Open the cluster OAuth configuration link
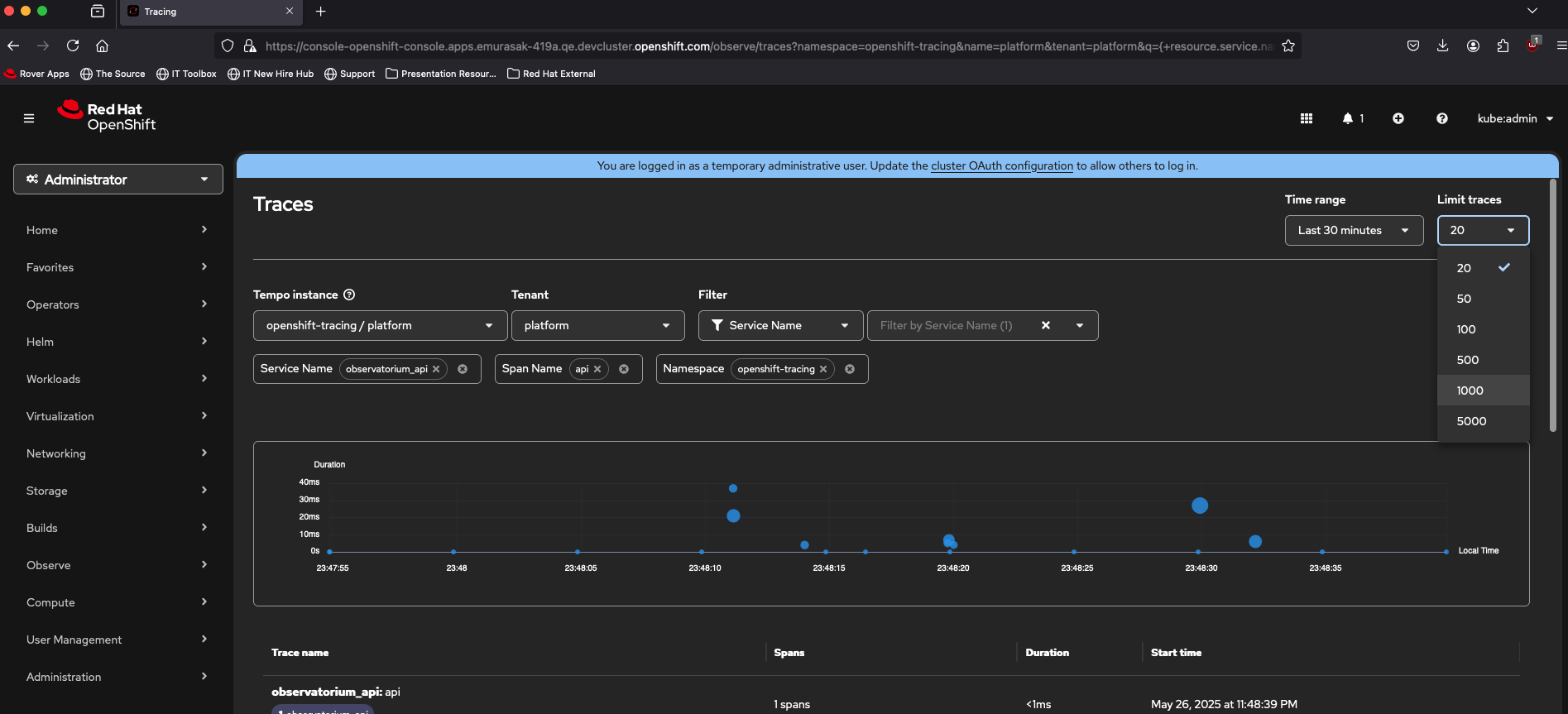 pos(1001,165)
